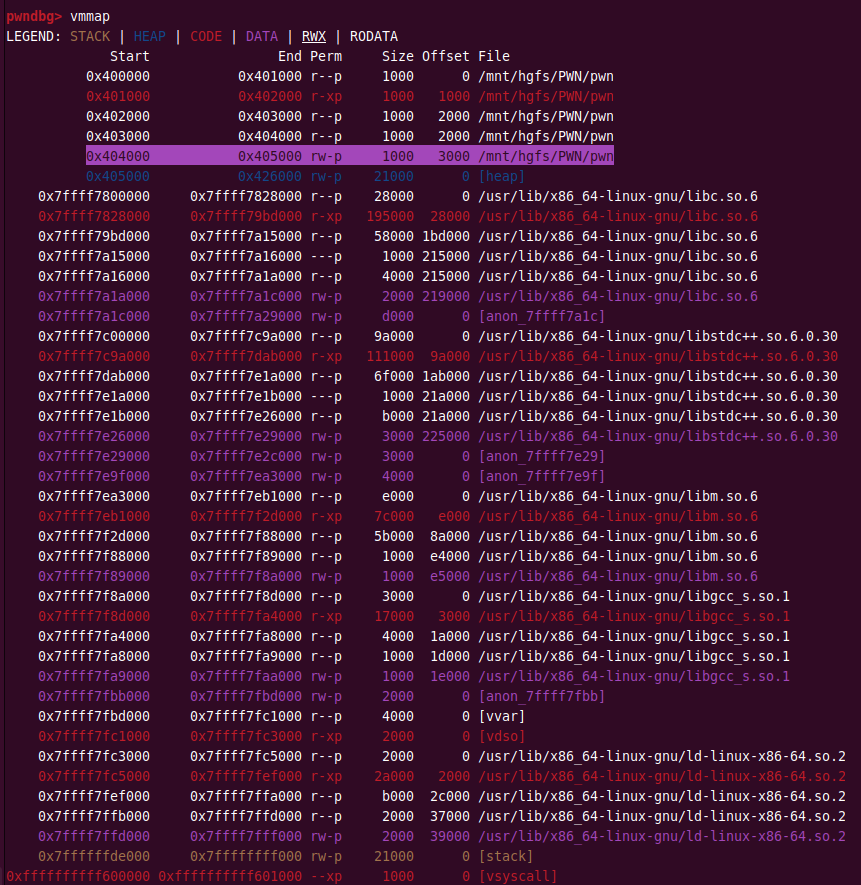Image resolution: width=861 pixels, height=885 pixels.
Task: Click stack start address 0x7ffffffde000
Action: 94,856
